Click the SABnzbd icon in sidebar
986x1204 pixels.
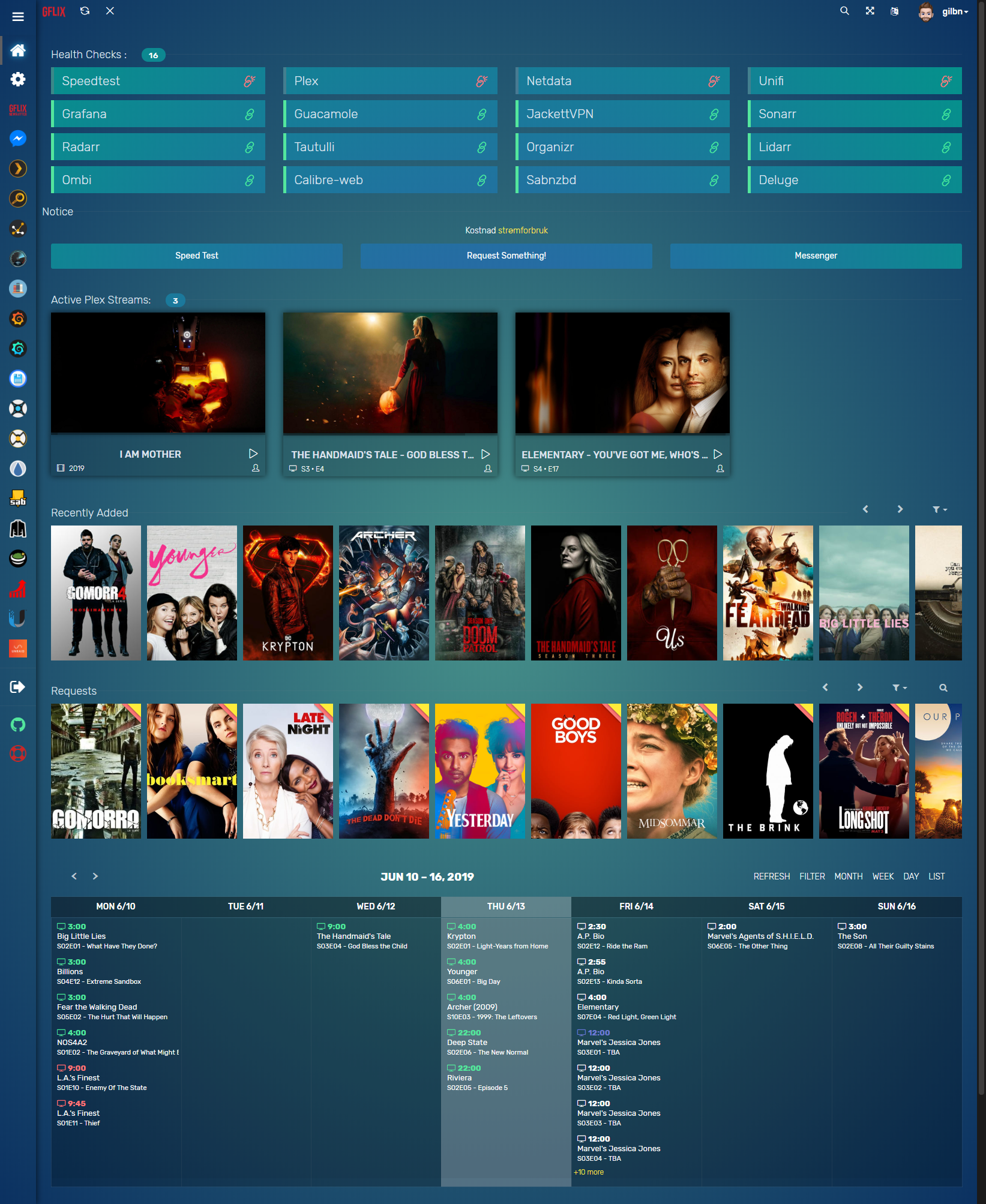pos(18,499)
